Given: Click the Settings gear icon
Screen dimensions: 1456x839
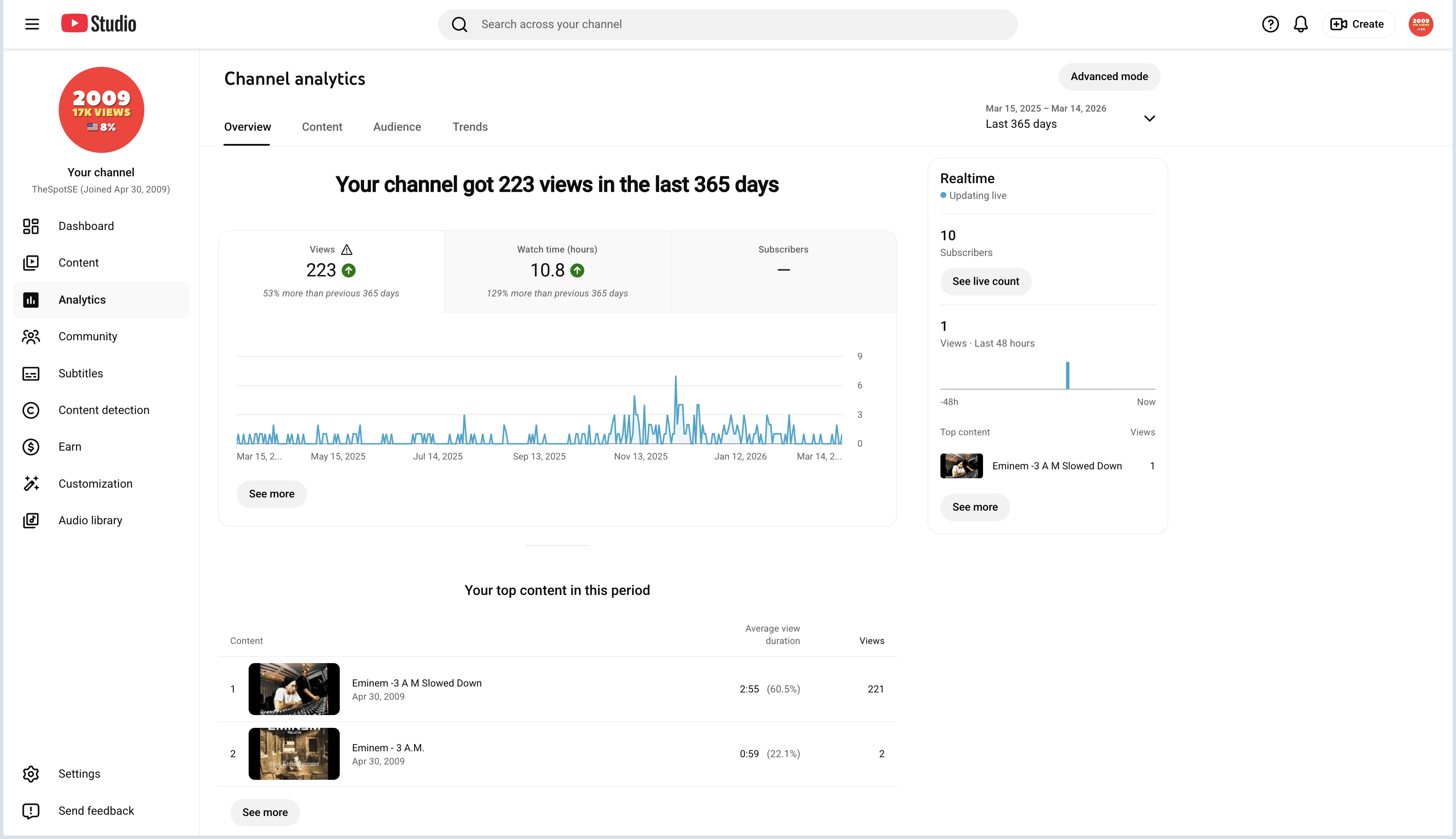Looking at the screenshot, I should click(x=31, y=774).
